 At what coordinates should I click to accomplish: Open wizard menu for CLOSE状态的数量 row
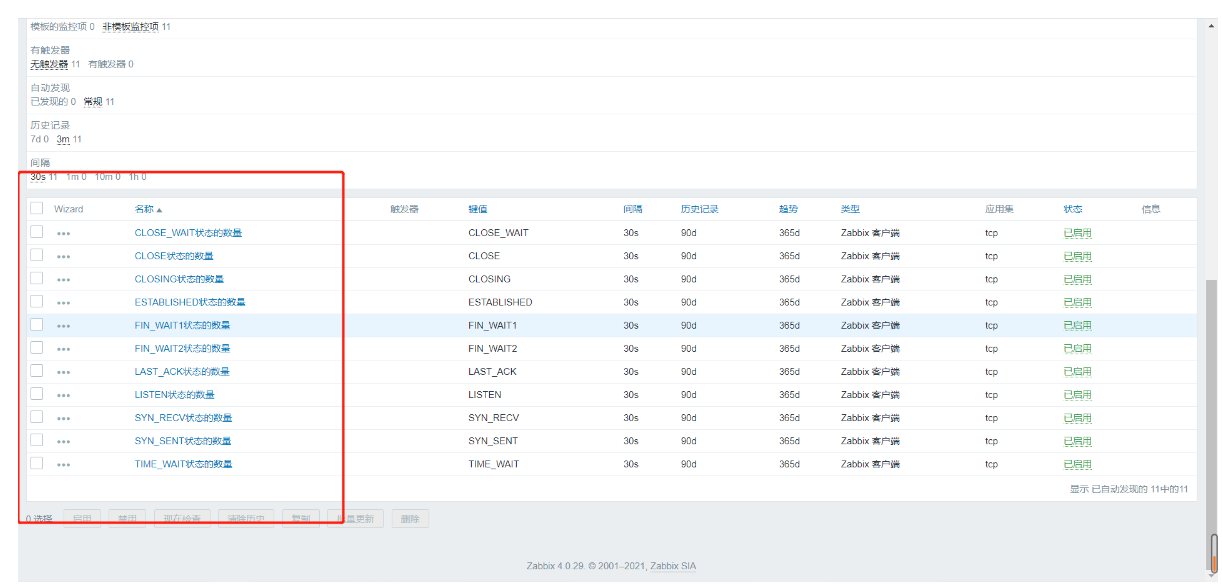(x=63, y=256)
